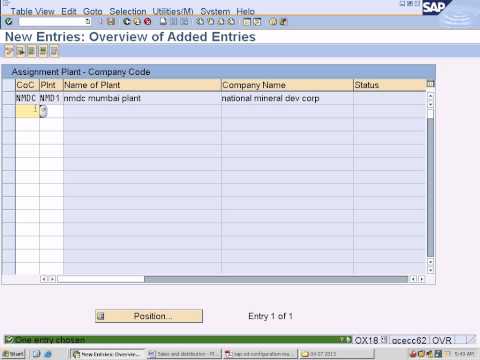The height and width of the screenshot is (360, 480).
Task: Click the CoC column header
Action: [x=27, y=85]
